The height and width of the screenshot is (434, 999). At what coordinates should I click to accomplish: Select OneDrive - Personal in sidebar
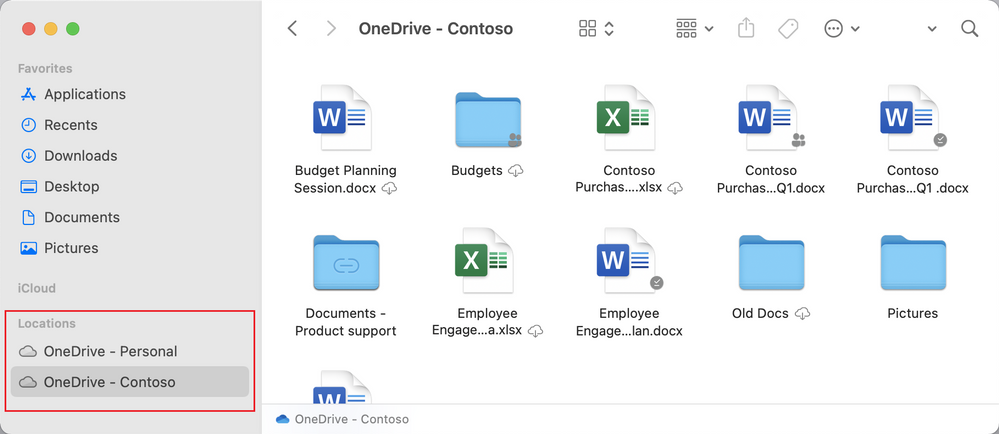[110, 351]
